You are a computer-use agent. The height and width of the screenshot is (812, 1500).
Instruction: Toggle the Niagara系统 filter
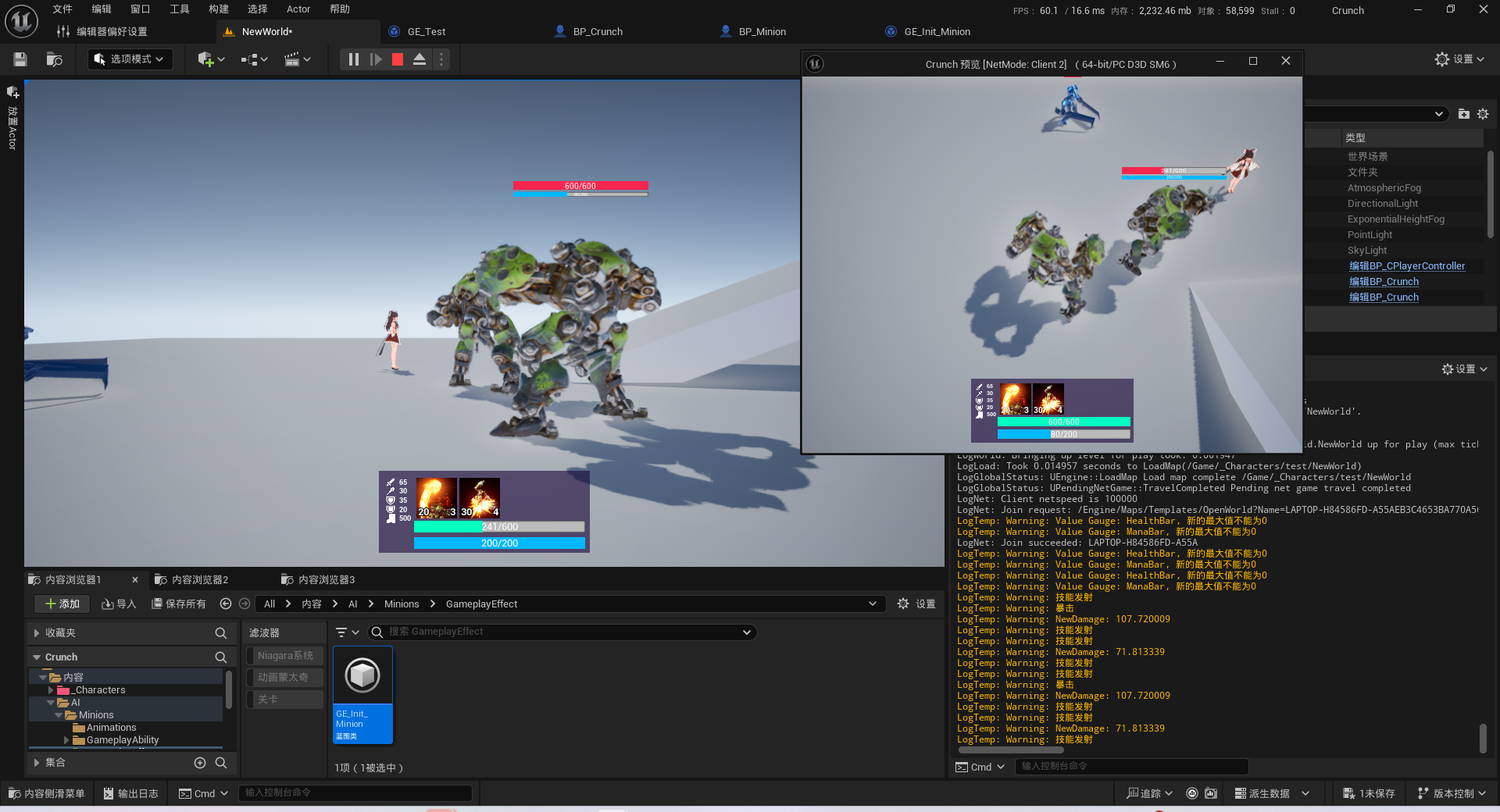click(285, 656)
